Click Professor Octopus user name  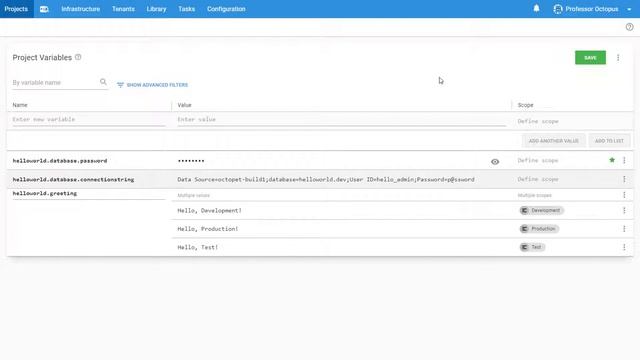pyautogui.click(x=591, y=9)
